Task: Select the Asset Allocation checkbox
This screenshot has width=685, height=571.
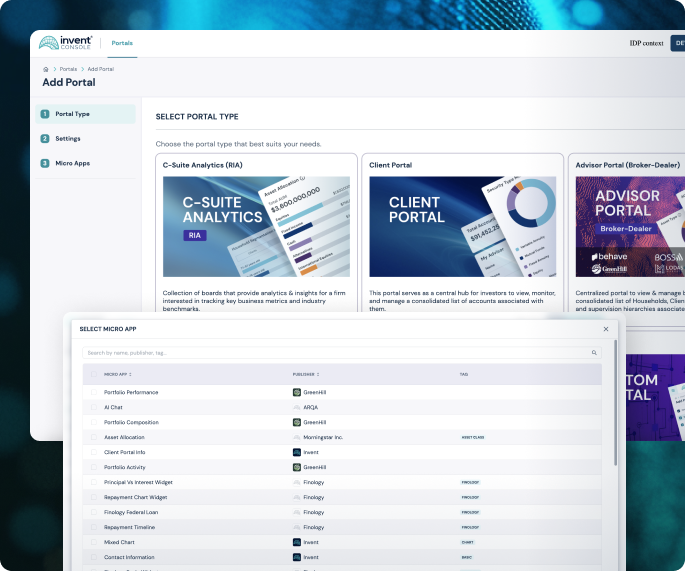Action: point(93,437)
